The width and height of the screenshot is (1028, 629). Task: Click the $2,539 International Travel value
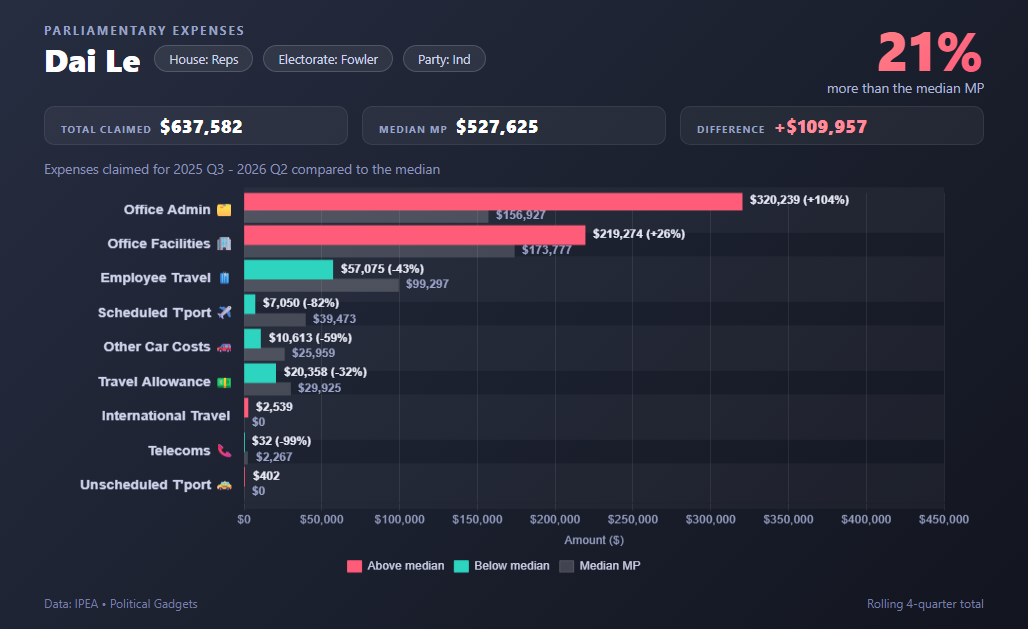pos(274,407)
